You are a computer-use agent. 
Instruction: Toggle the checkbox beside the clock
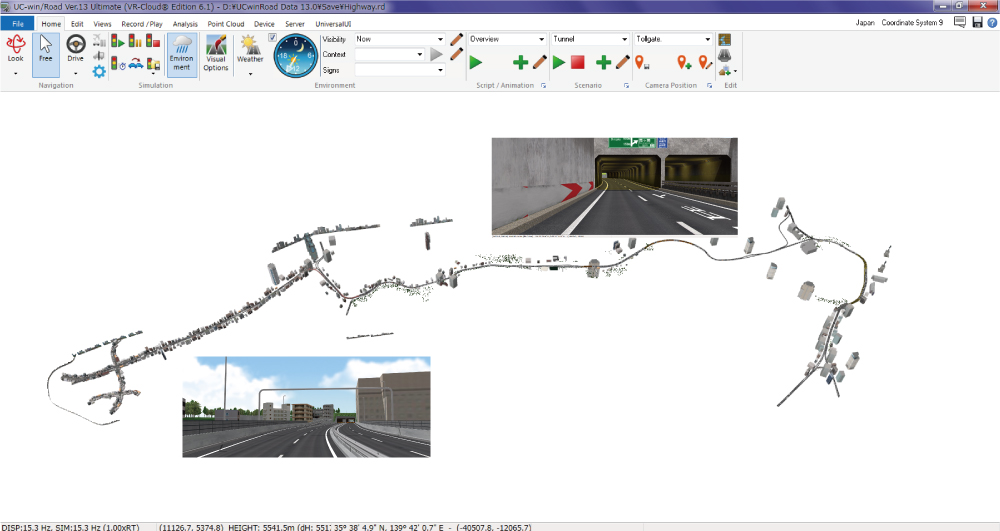click(x=272, y=38)
